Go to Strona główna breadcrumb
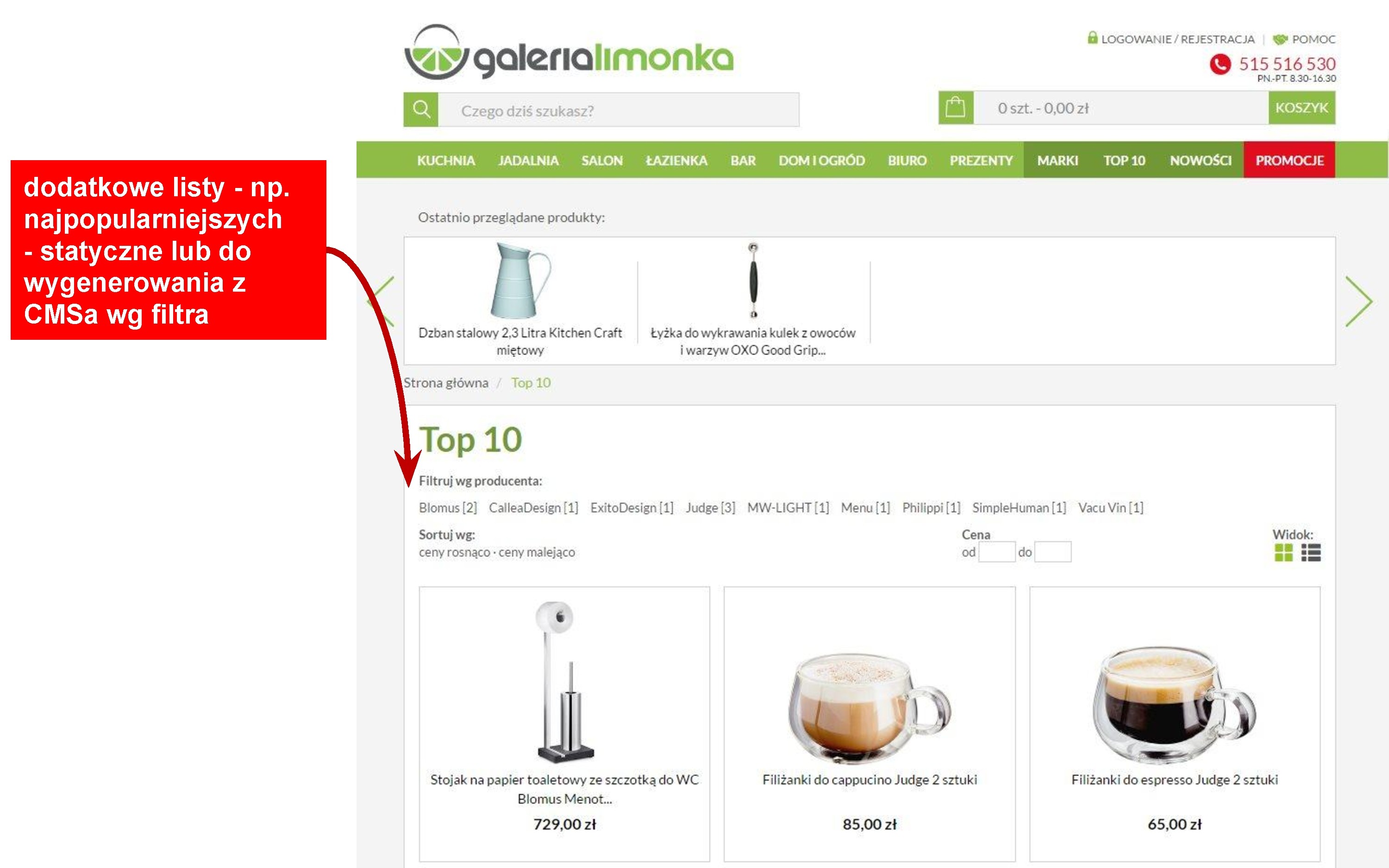Viewport: 1389px width, 868px height. coord(446,383)
